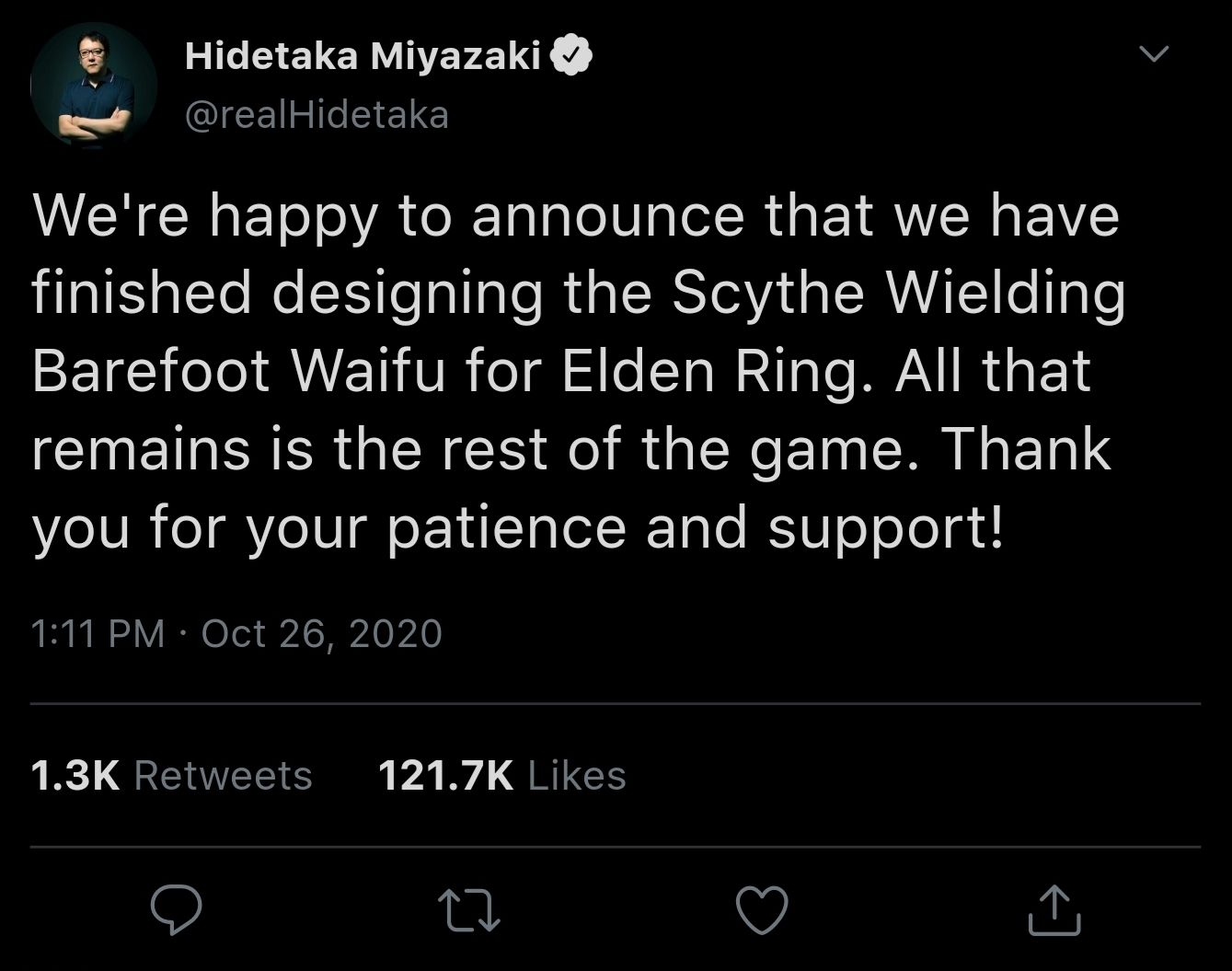Click the Hidetaka Miyazaki display name

tap(363, 57)
